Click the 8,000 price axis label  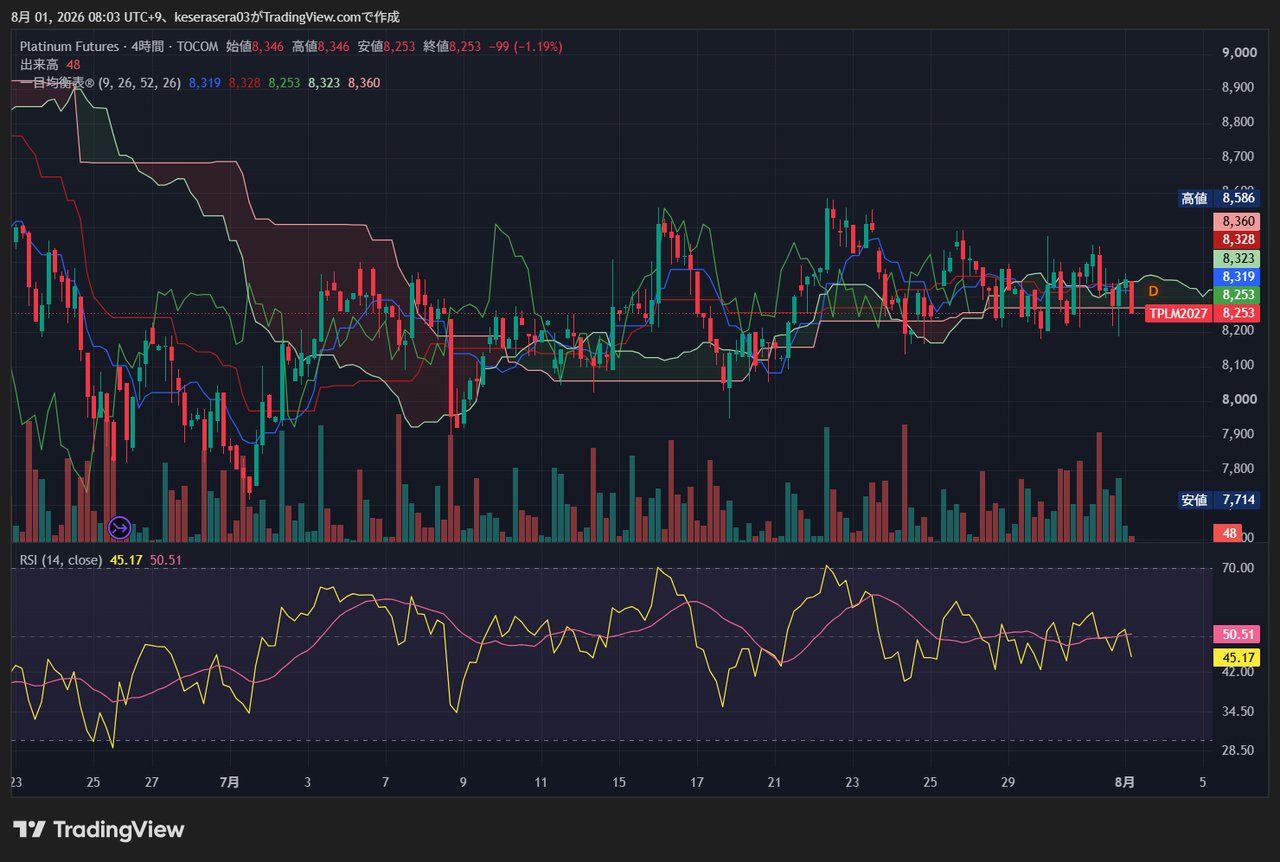pyautogui.click(x=1239, y=400)
